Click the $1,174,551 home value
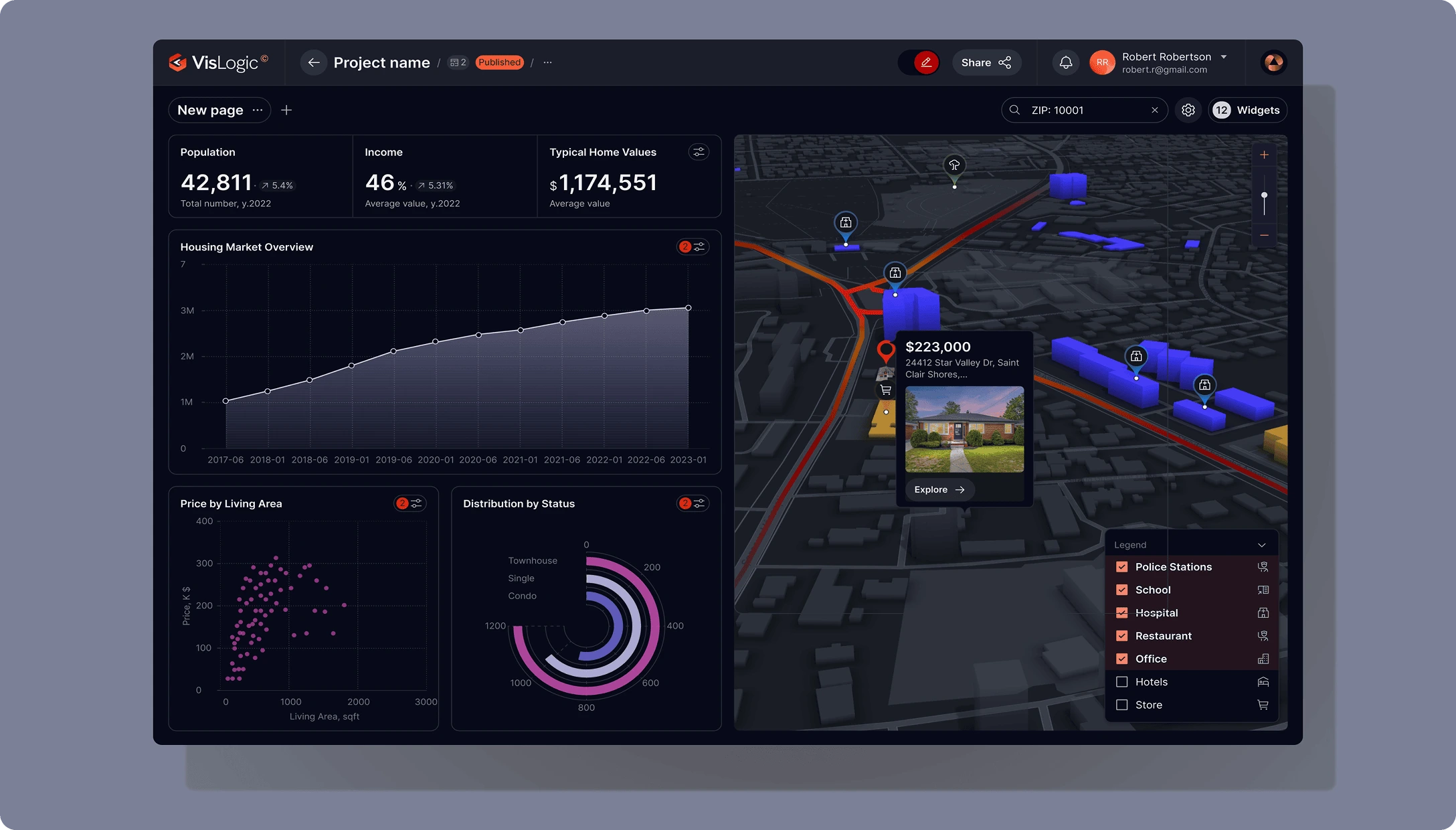The width and height of the screenshot is (1456, 830). pyautogui.click(x=603, y=182)
